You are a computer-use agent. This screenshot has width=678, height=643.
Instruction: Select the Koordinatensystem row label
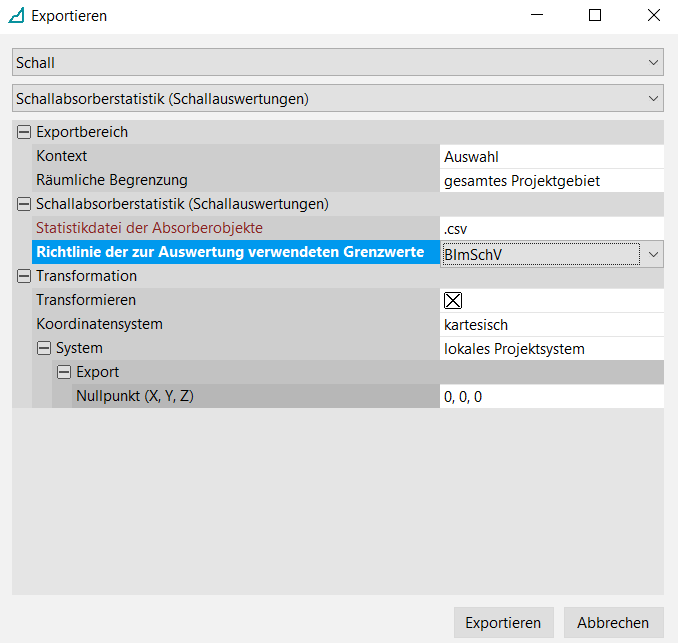click(99, 324)
